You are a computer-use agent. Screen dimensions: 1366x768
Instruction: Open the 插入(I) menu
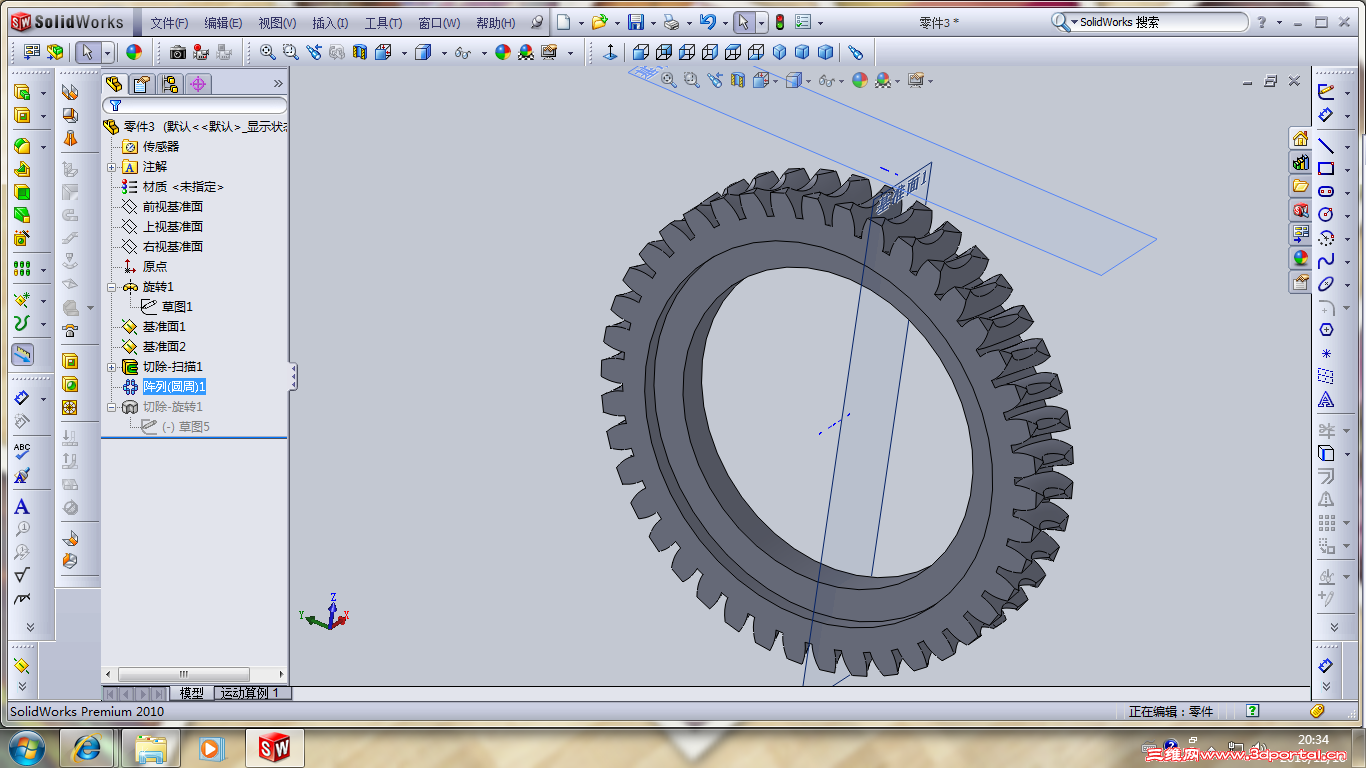(330, 23)
